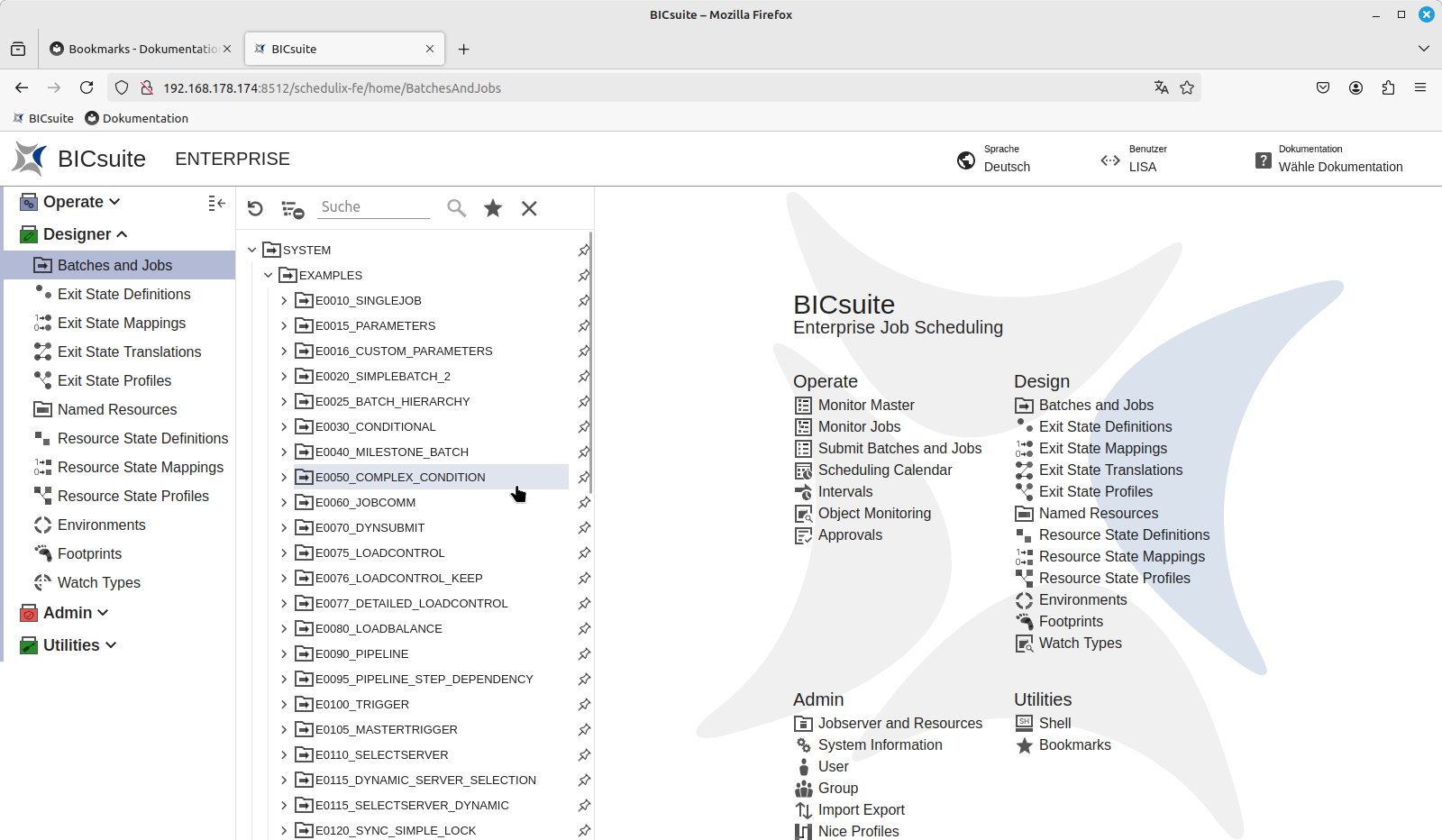Click the star bookmark icon in toolbar
The width and height of the screenshot is (1442, 840).
(493, 208)
